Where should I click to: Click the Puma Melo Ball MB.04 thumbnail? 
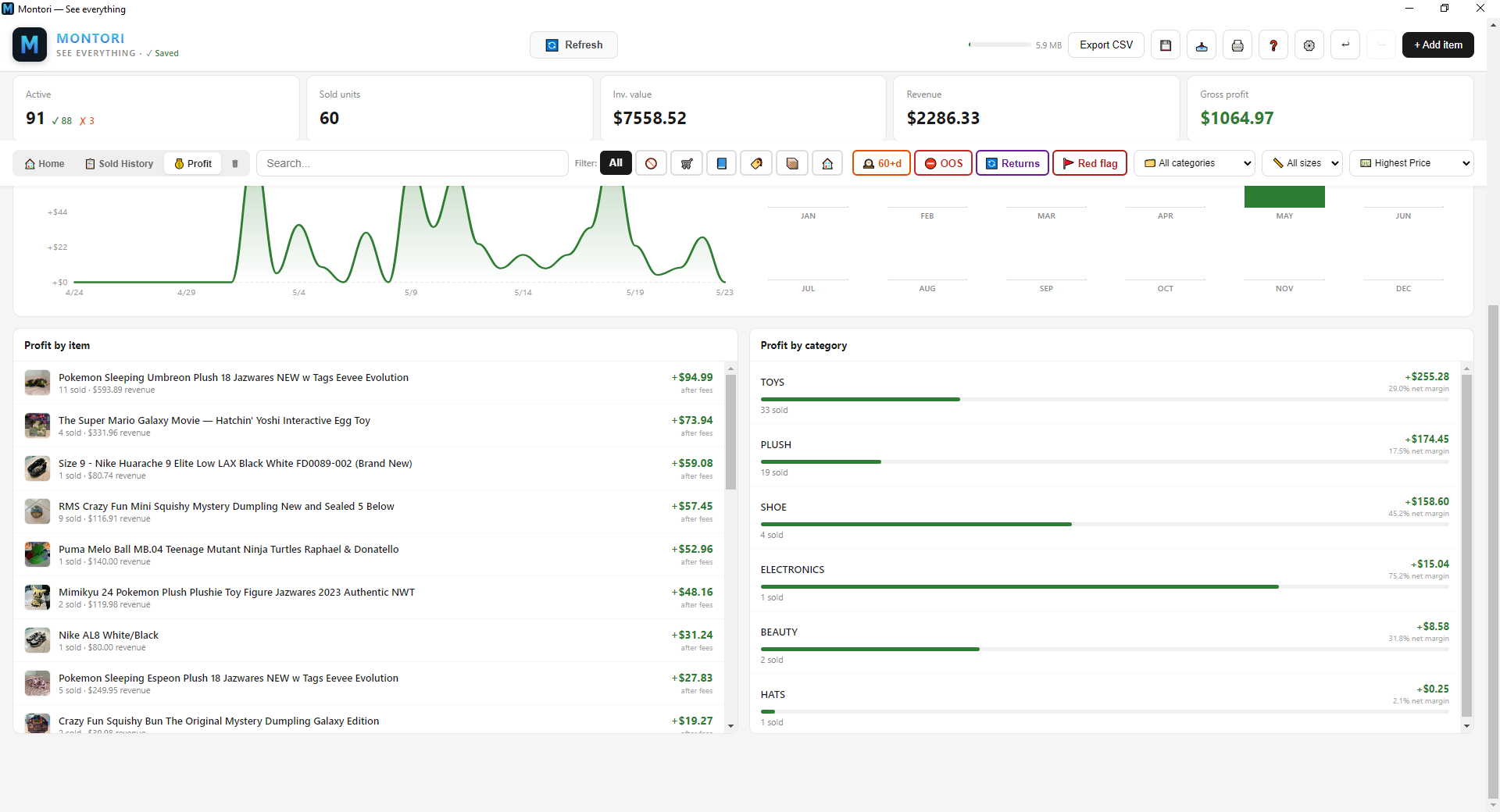37,554
